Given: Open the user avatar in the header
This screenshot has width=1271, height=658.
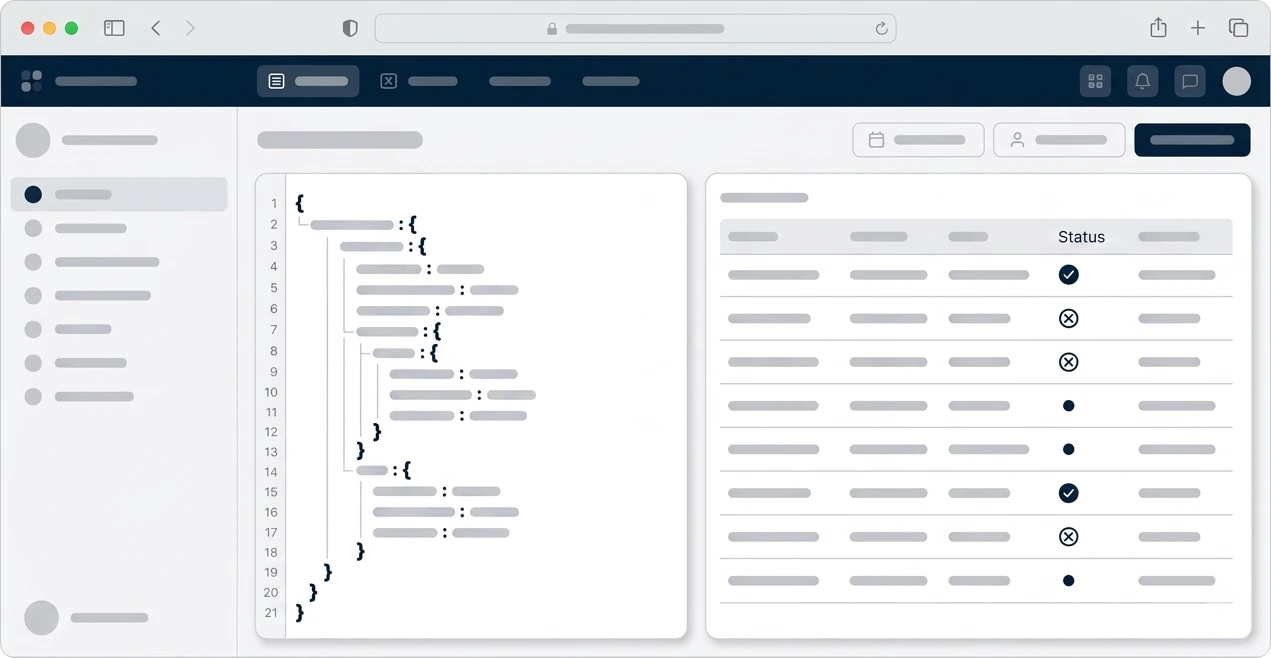Looking at the screenshot, I should point(1237,81).
